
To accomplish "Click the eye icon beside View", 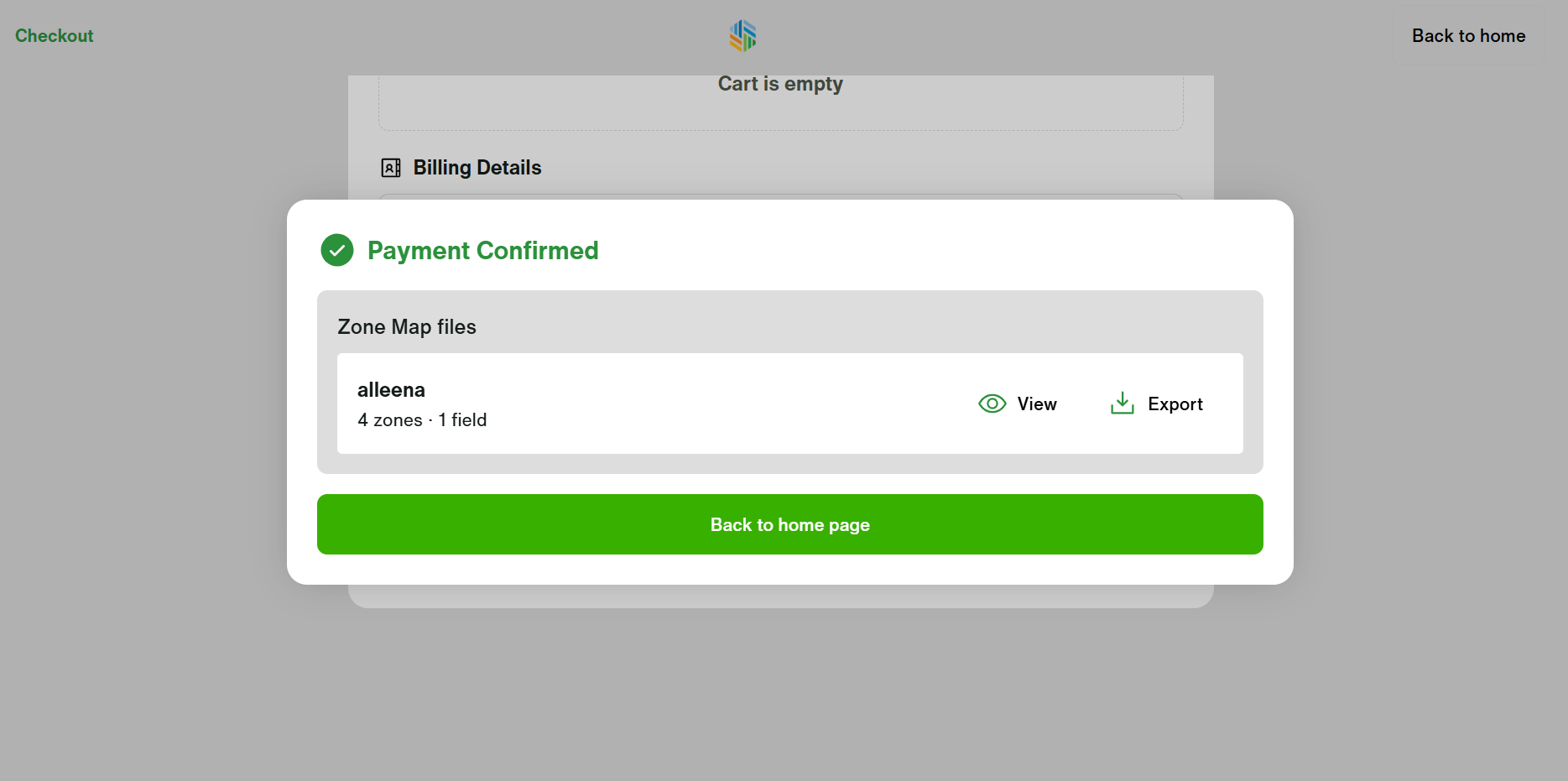I will (x=992, y=404).
